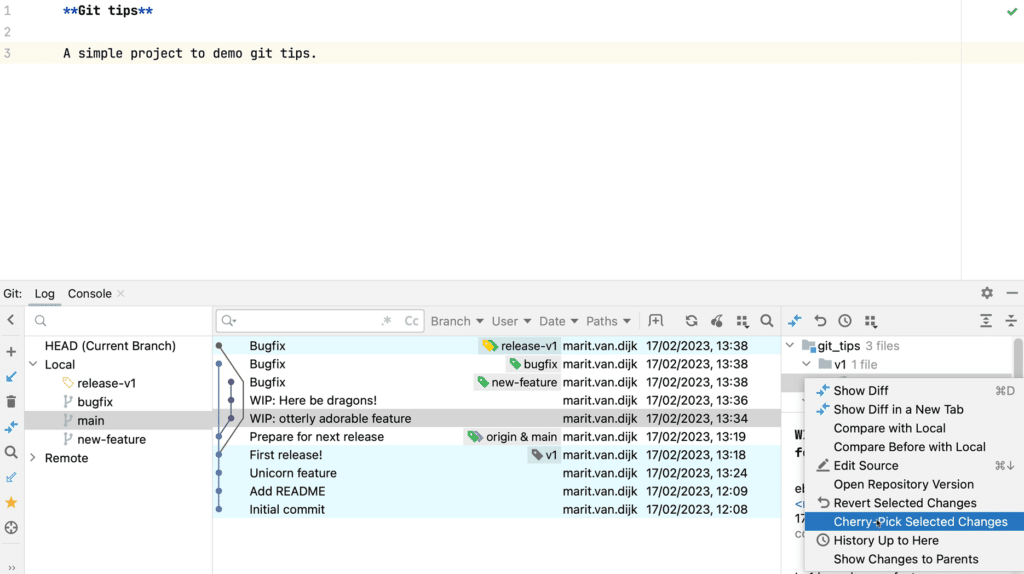1024x574 pixels.
Task: Choose Open Repository Version
Action: [x=914, y=485]
